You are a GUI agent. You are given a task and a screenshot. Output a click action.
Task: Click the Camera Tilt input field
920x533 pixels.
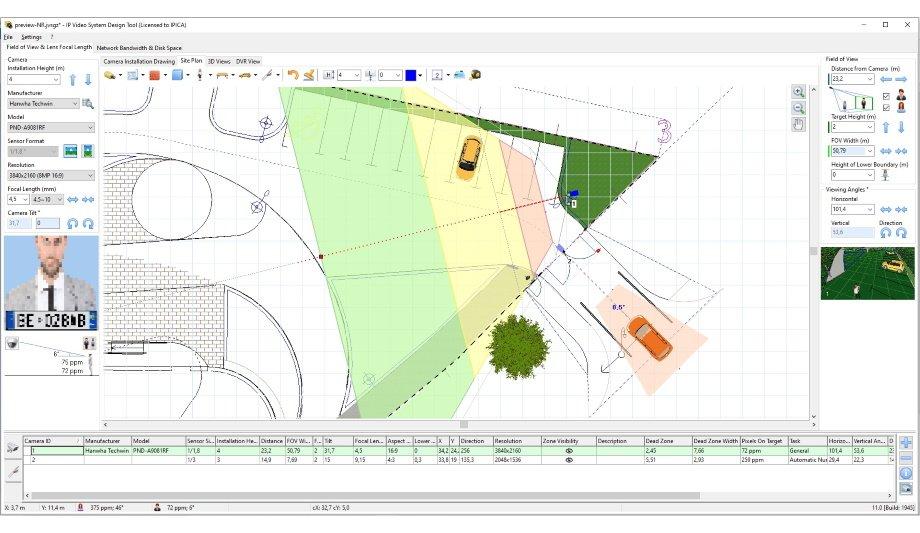coord(48,223)
